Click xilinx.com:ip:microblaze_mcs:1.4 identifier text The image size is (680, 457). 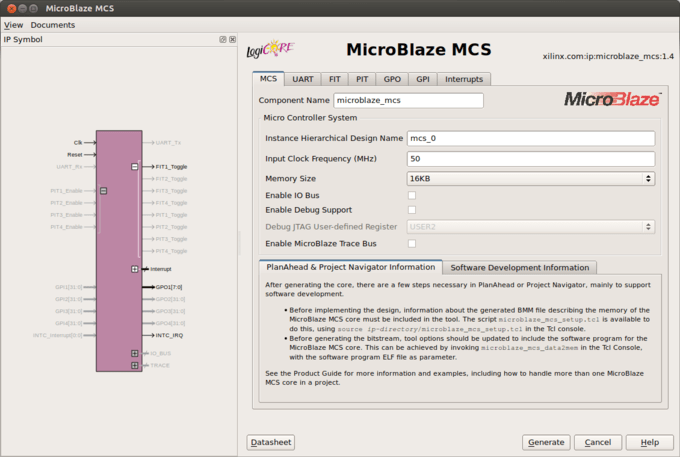click(608, 56)
